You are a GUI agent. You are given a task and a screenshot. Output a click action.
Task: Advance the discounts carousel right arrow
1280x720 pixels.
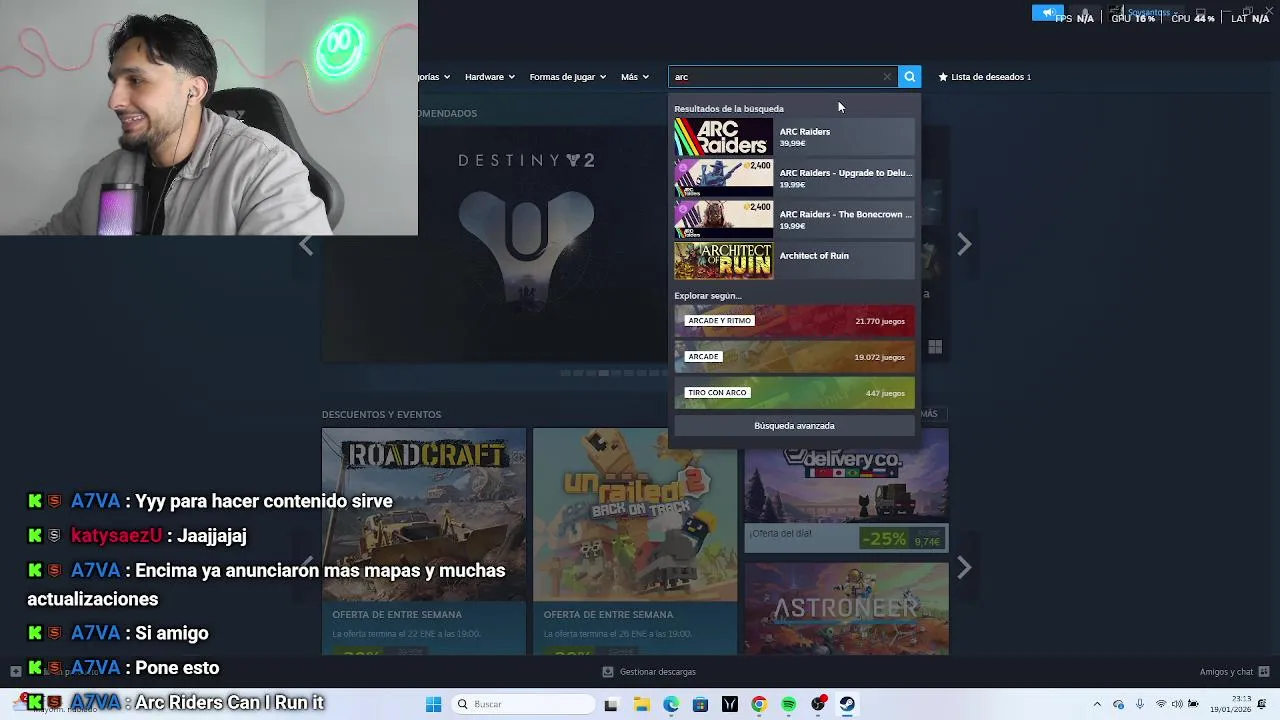coord(964,568)
